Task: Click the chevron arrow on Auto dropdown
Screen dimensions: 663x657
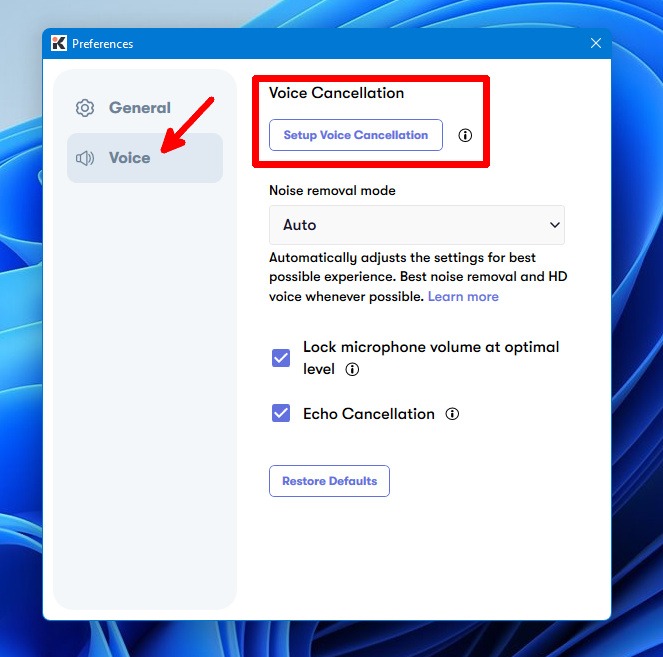Action: click(x=555, y=225)
